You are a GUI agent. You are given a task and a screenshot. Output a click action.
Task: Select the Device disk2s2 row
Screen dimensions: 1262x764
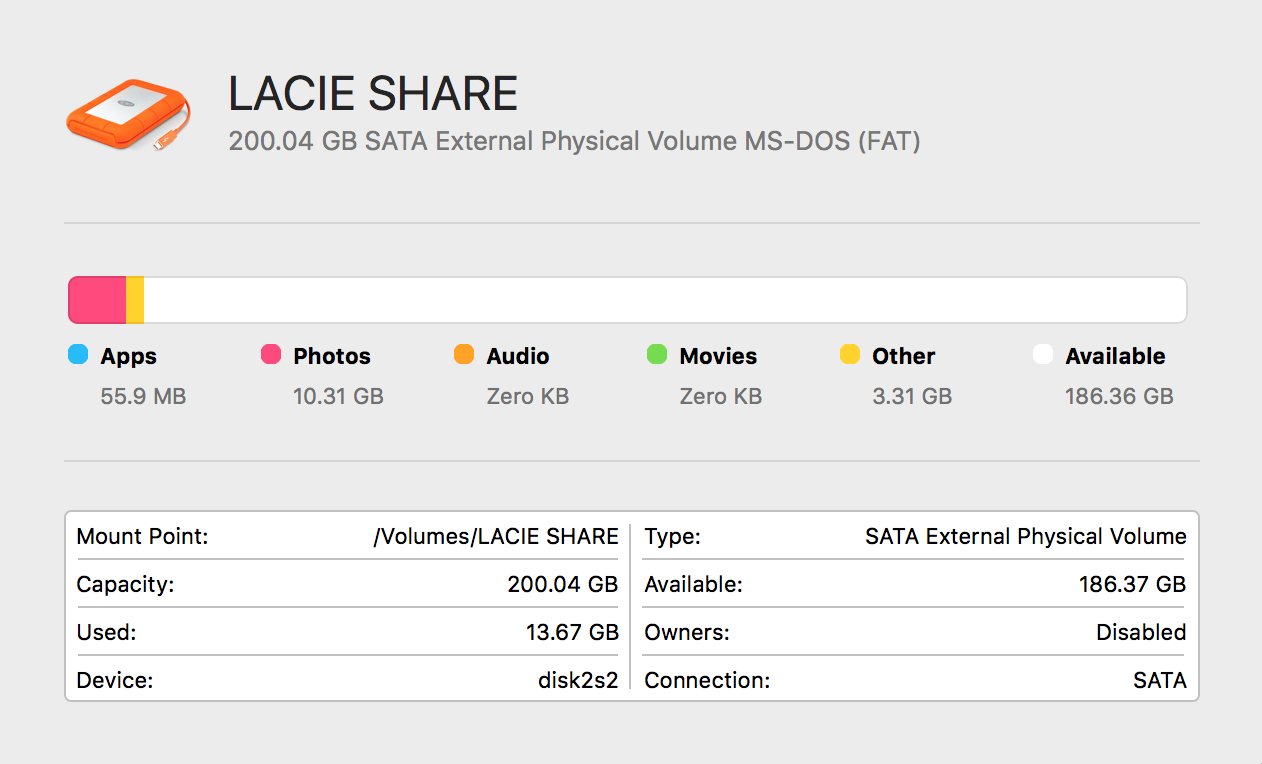(x=347, y=680)
